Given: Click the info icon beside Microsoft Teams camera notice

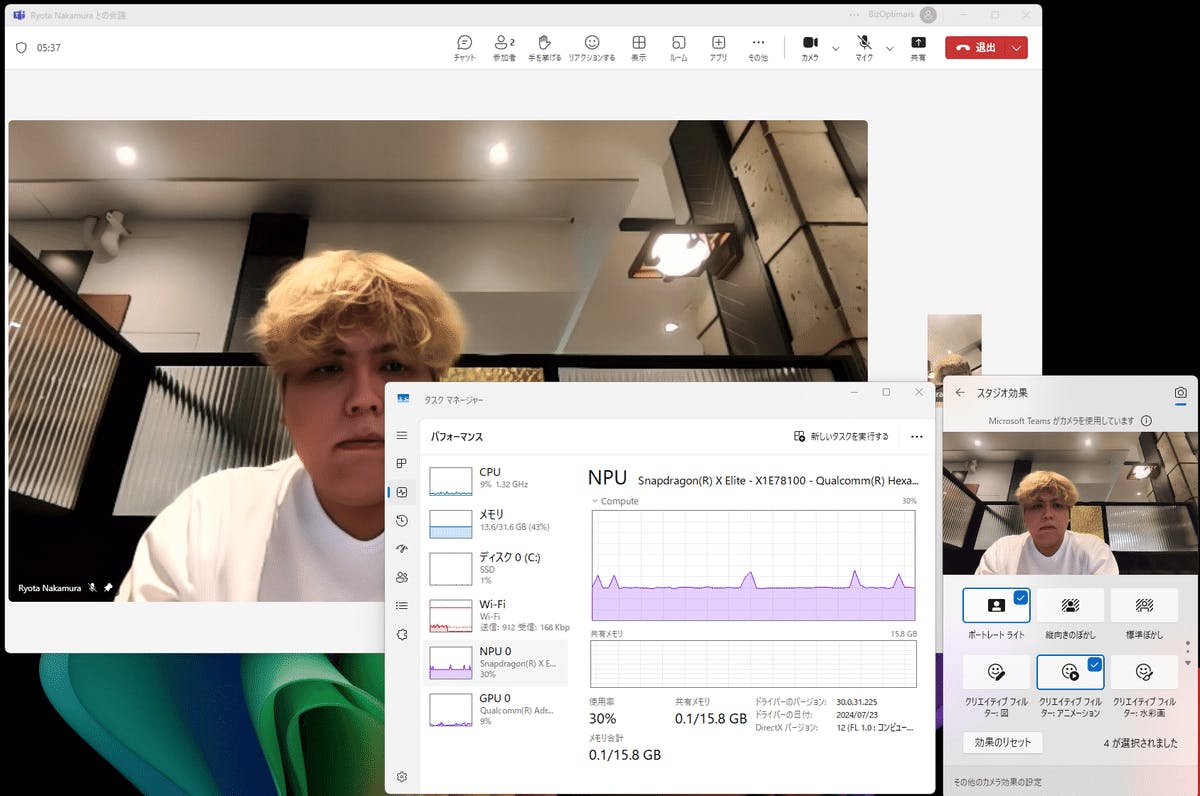Looking at the screenshot, I should [x=1146, y=421].
